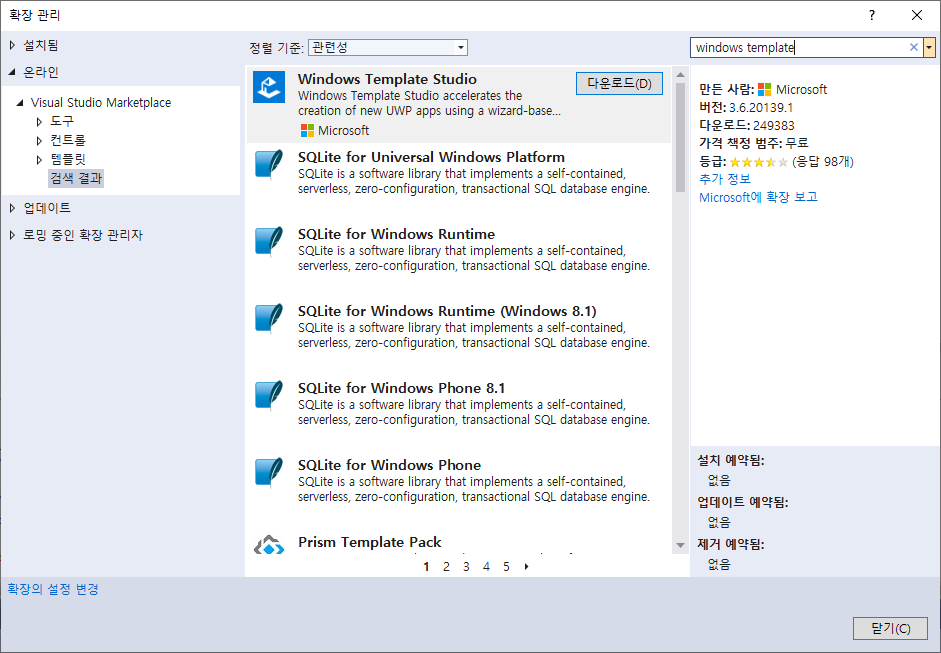Open the 확장의 설정 변경 link
This screenshot has width=941, height=653.
(x=53, y=589)
